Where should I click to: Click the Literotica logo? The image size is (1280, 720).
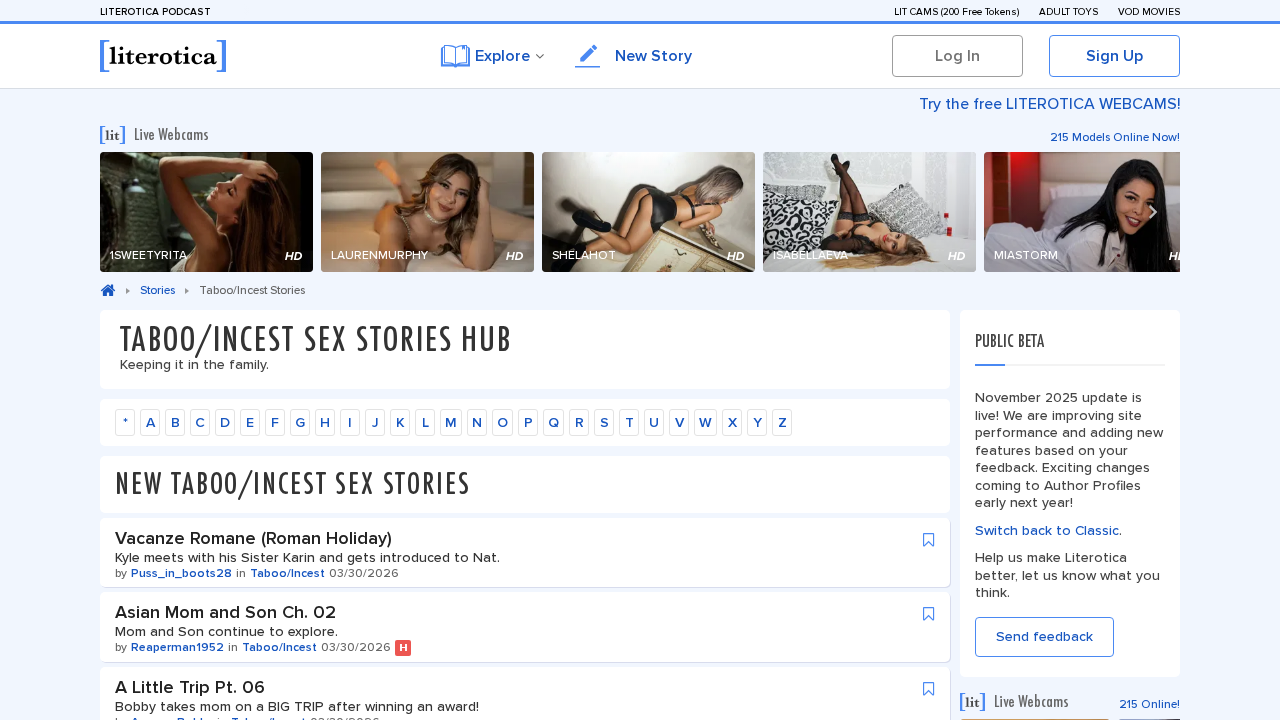163,56
